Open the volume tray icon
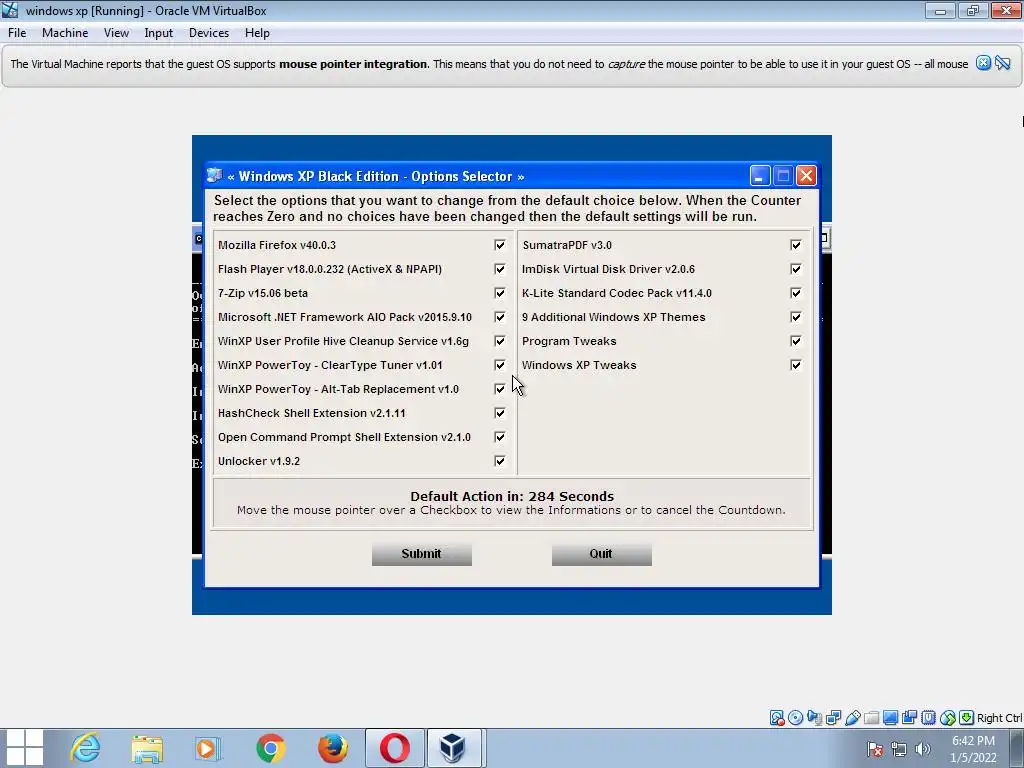 (922, 749)
